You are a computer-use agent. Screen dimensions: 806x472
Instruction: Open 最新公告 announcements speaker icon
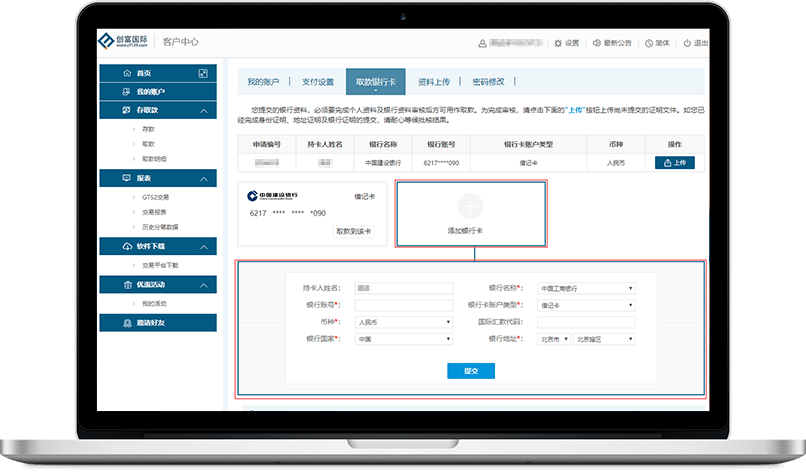(596, 43)
